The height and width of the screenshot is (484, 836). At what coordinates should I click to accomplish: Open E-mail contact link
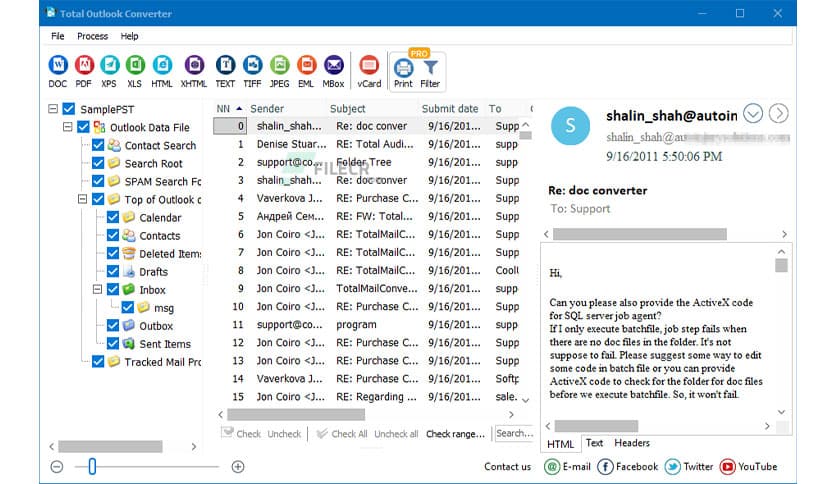568,467
